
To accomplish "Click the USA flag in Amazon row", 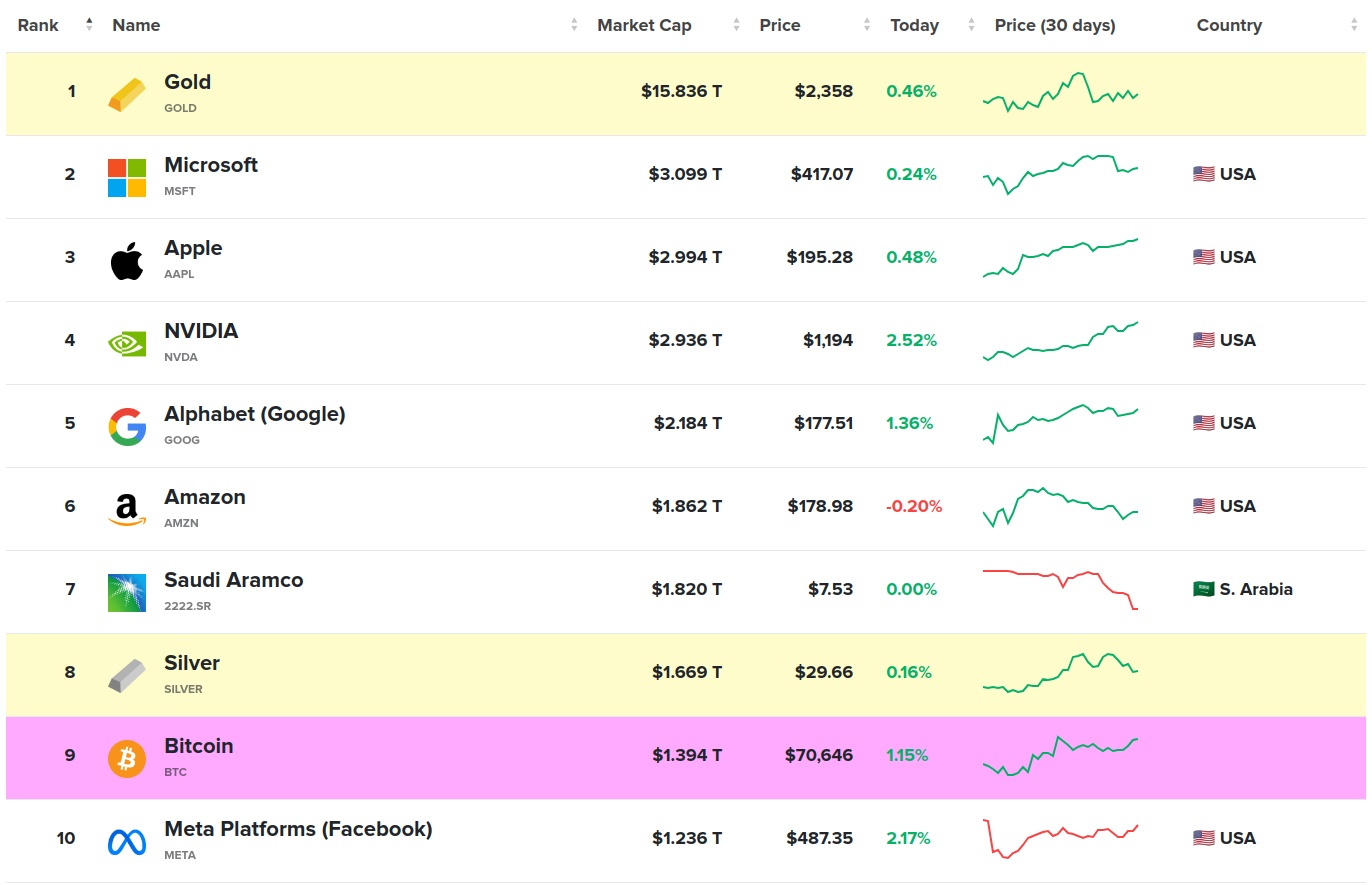I will [x=1203, y=506].
